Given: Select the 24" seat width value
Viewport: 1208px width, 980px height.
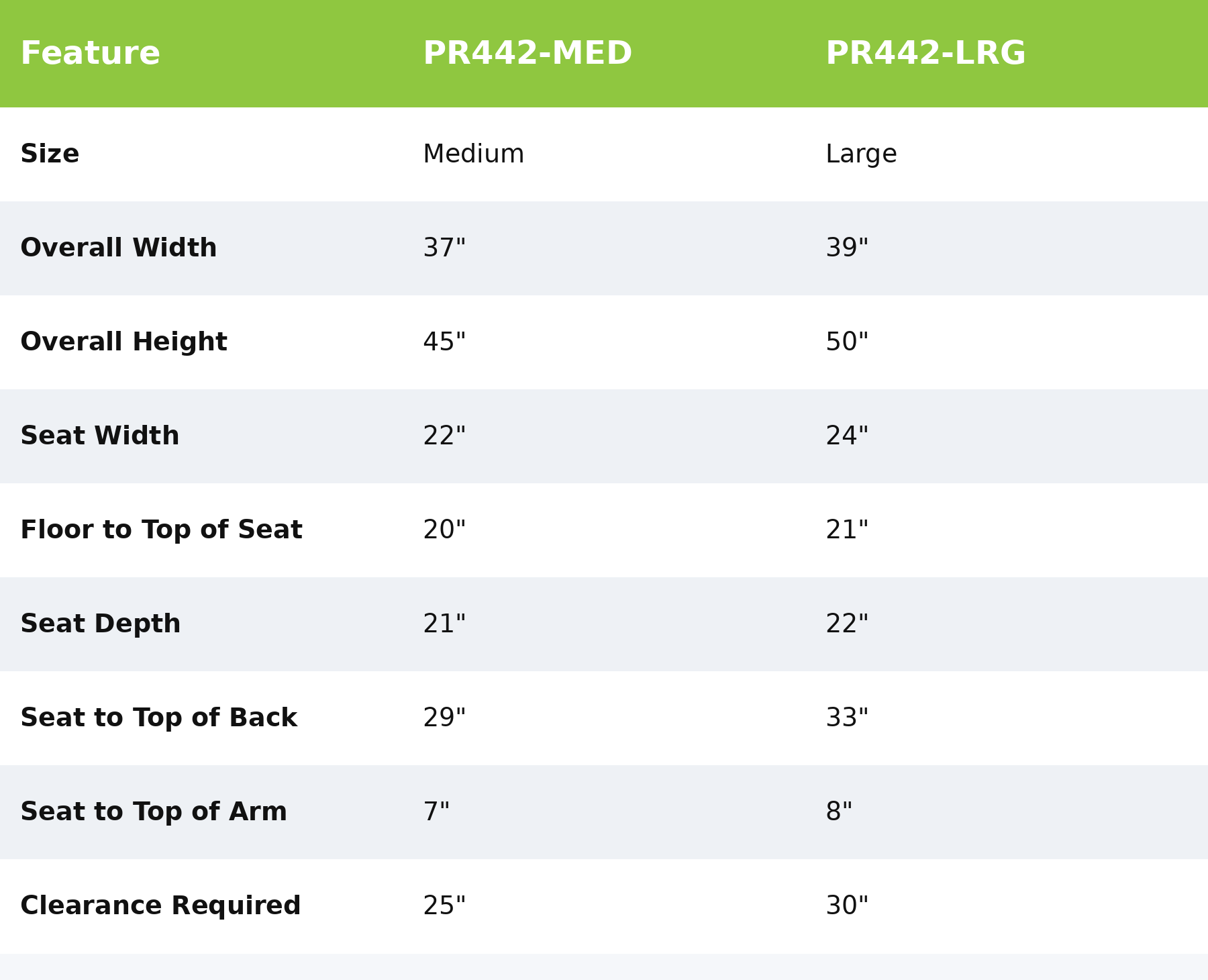Looking at the screenshot, I should (847, 436).
